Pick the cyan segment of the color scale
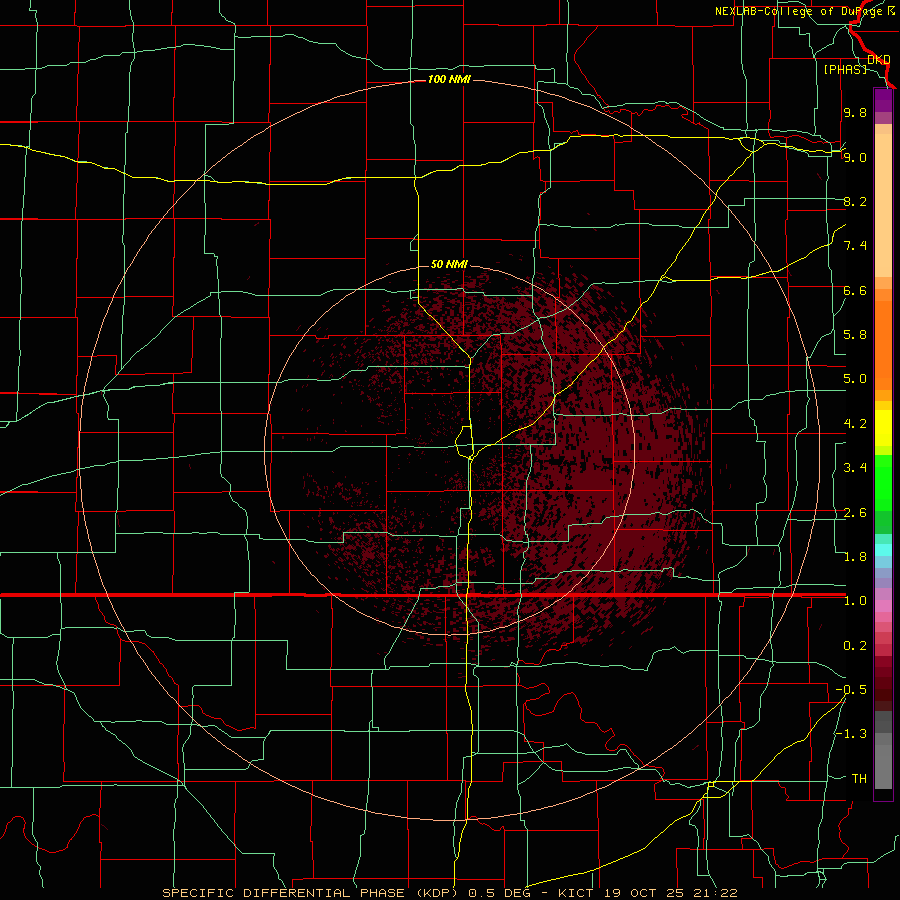 883,550
